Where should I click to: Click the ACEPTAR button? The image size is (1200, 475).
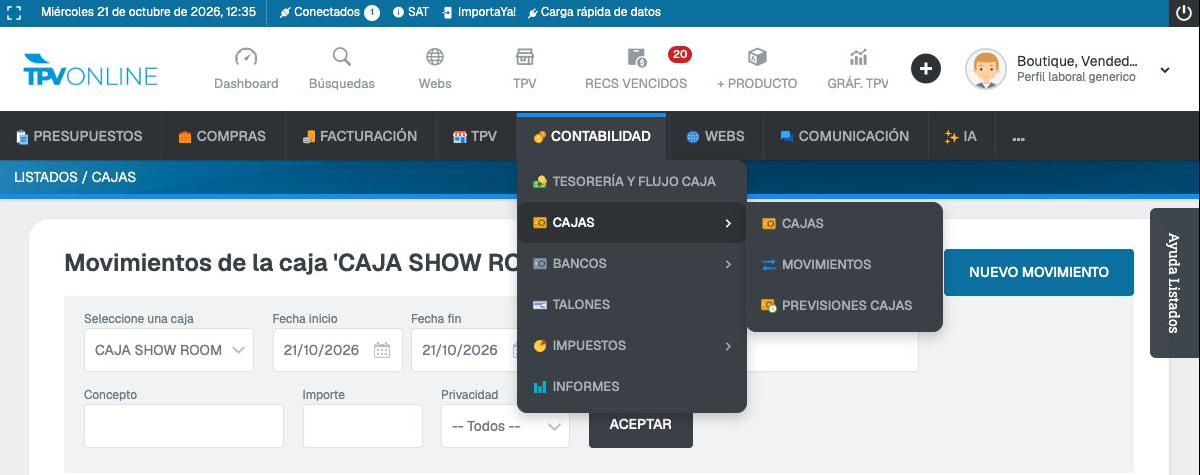(x=641, y=424)
